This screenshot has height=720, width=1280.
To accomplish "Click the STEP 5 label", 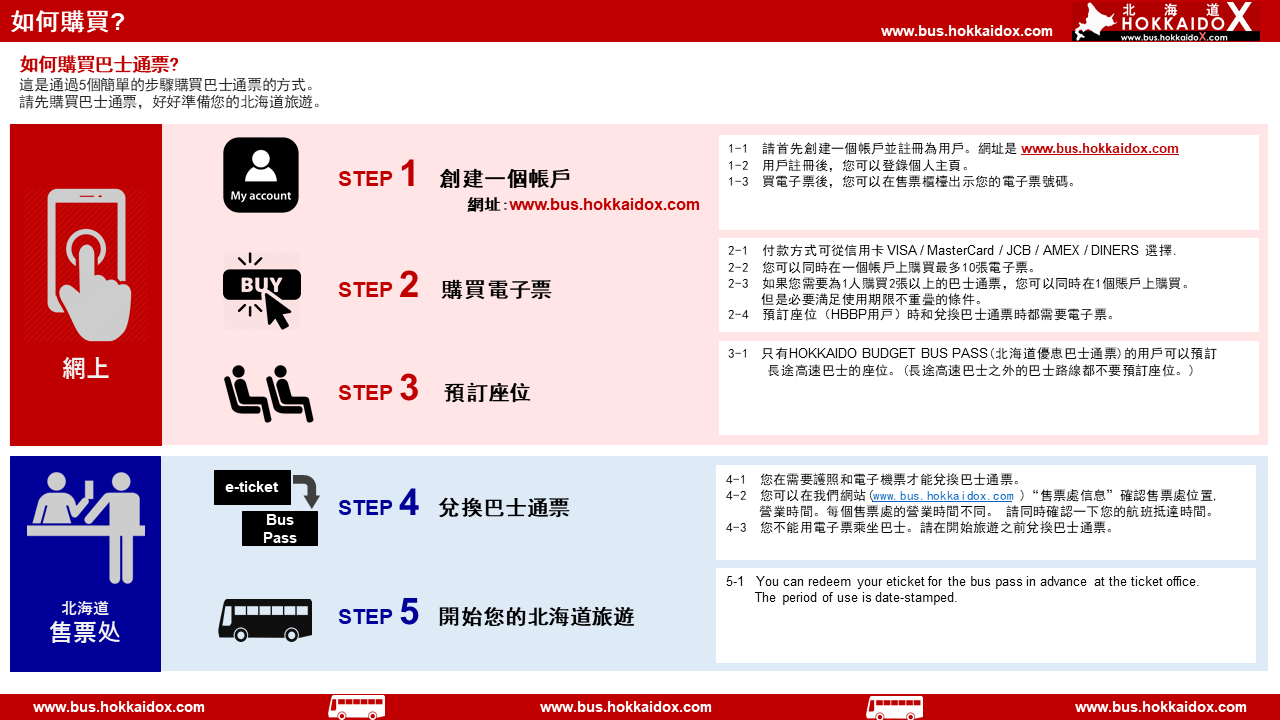I will tap(379, 614).
